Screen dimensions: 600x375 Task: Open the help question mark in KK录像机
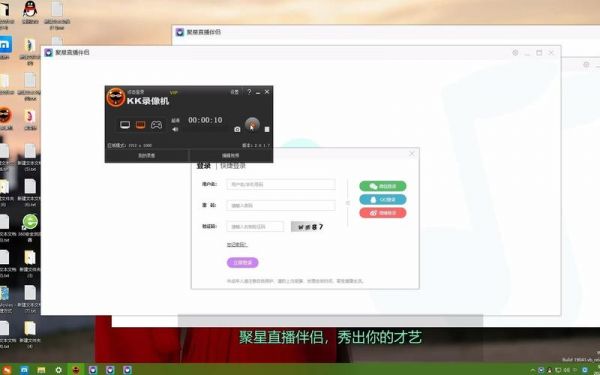(x=249, y=92)
